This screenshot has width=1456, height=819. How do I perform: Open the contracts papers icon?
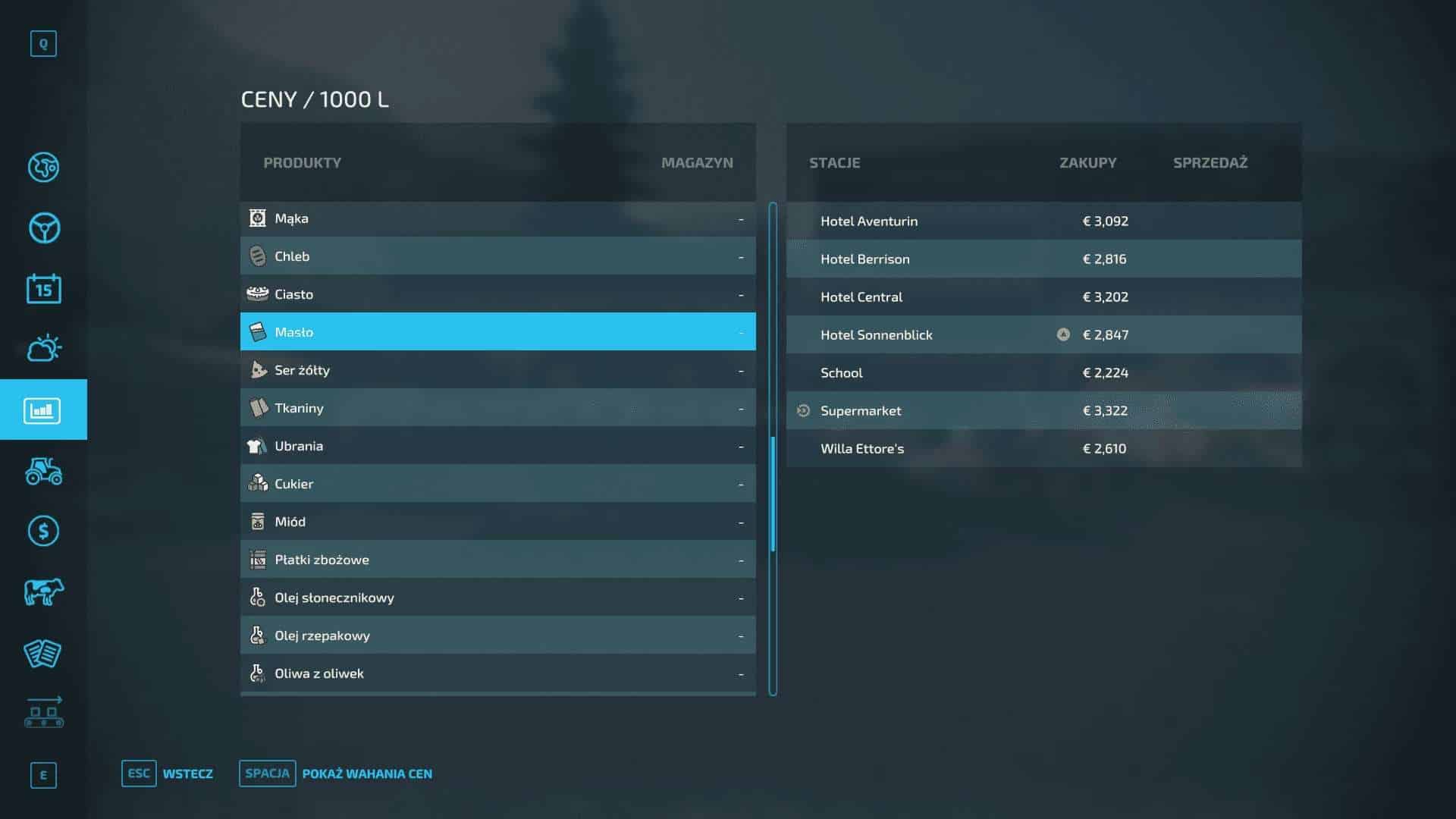coord(43,653)
